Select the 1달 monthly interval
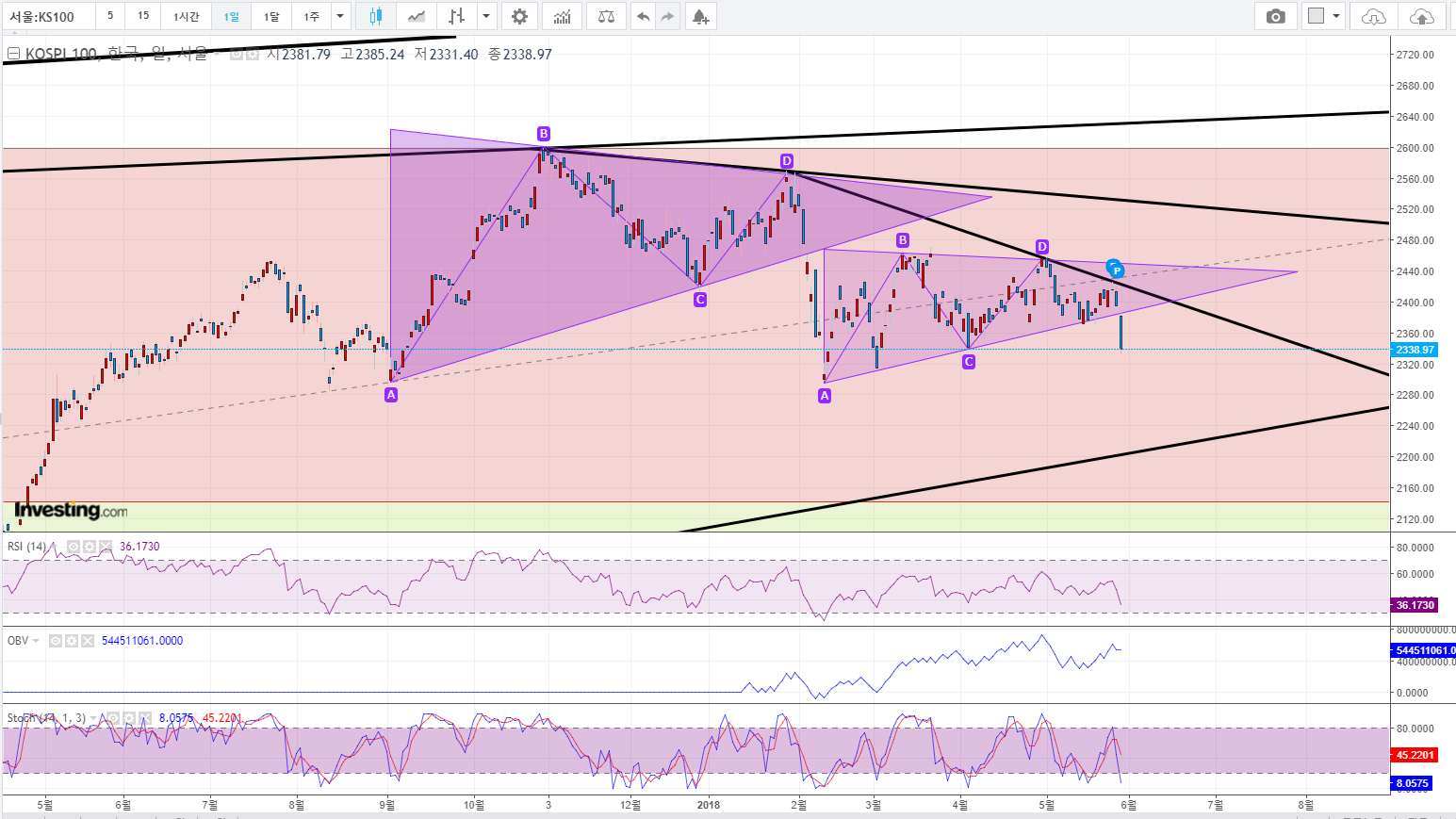1456x819 pixels. [x=271, y=16]
